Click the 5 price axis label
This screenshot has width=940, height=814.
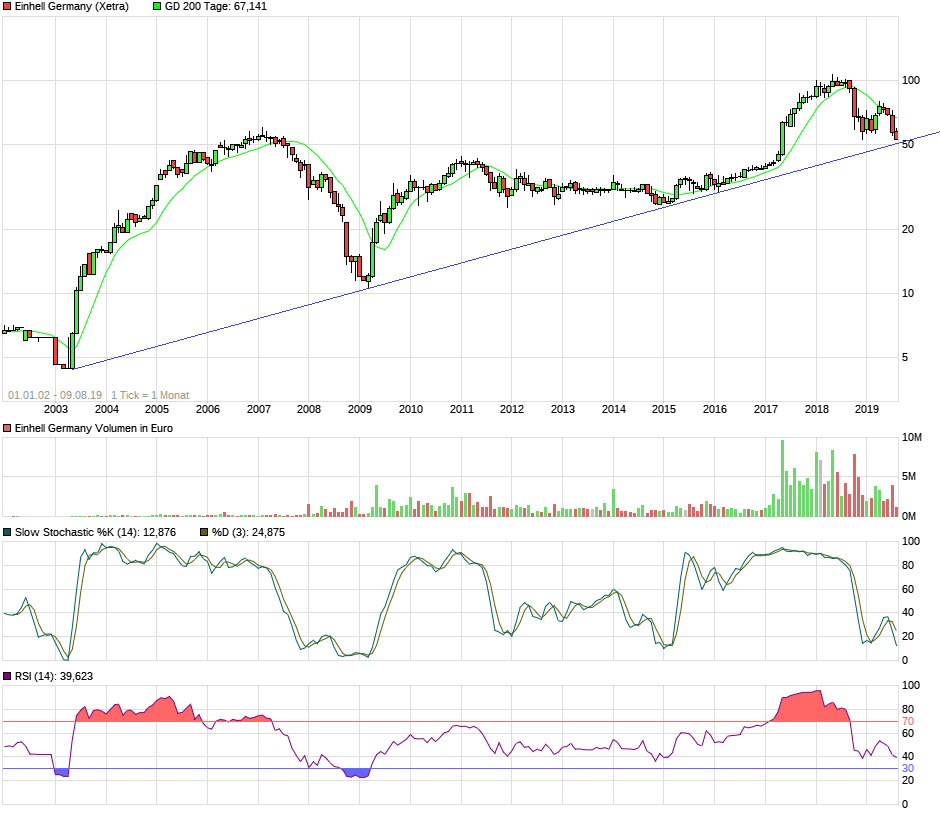(x=905, y=358)
